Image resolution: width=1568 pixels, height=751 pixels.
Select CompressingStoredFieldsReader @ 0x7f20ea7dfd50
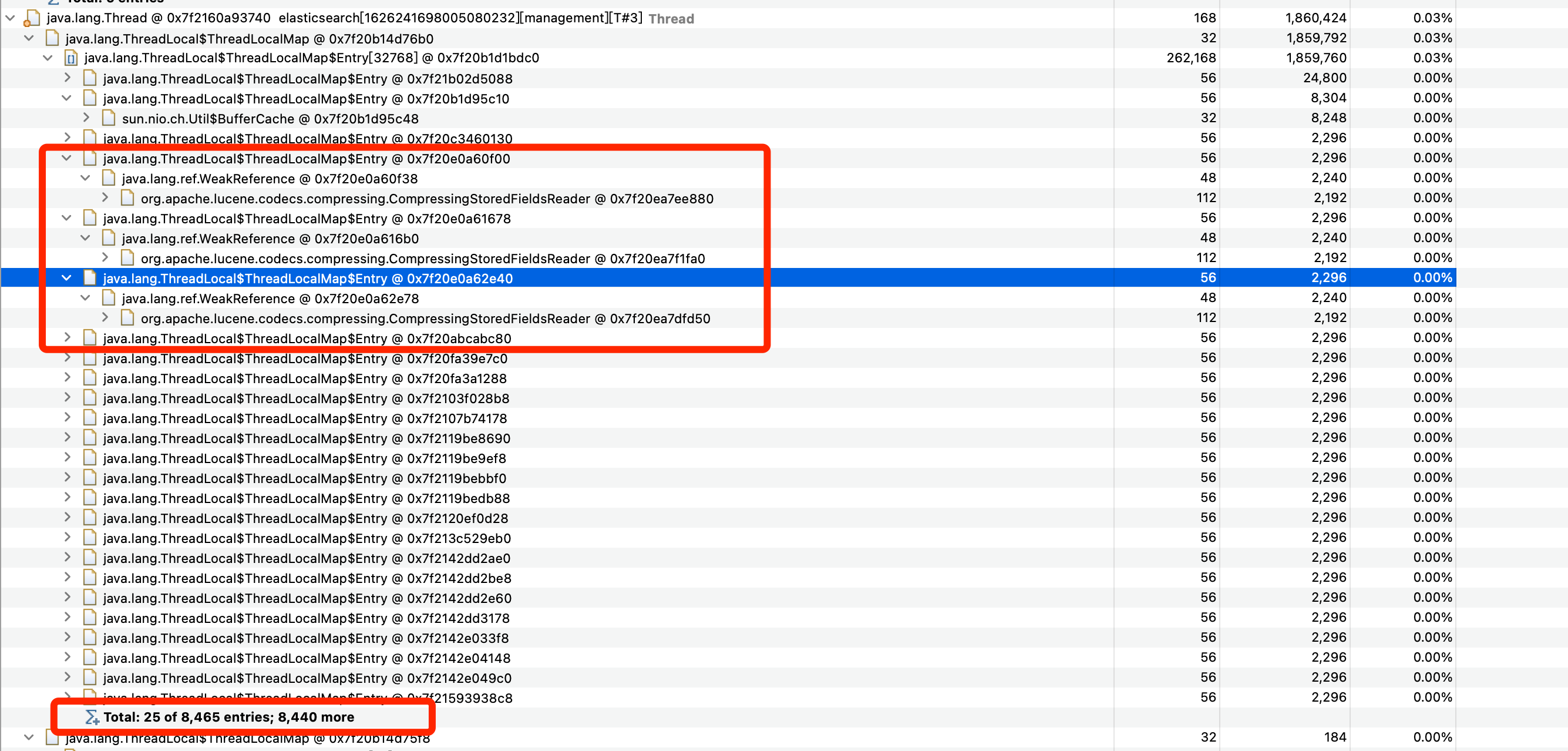pos(426,318)
